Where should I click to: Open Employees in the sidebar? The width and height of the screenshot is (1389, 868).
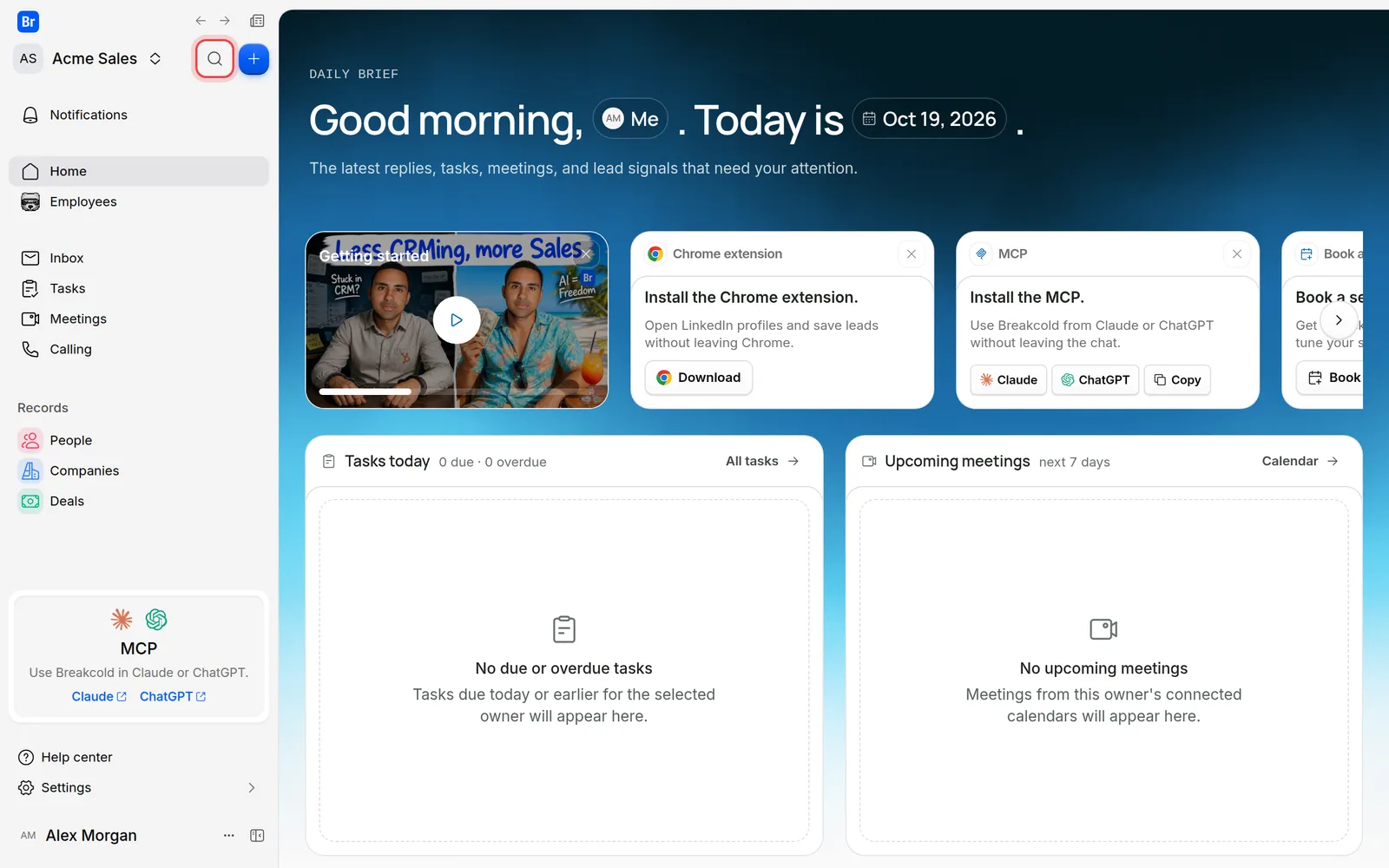pyautogui.click(x=139, y=201)
